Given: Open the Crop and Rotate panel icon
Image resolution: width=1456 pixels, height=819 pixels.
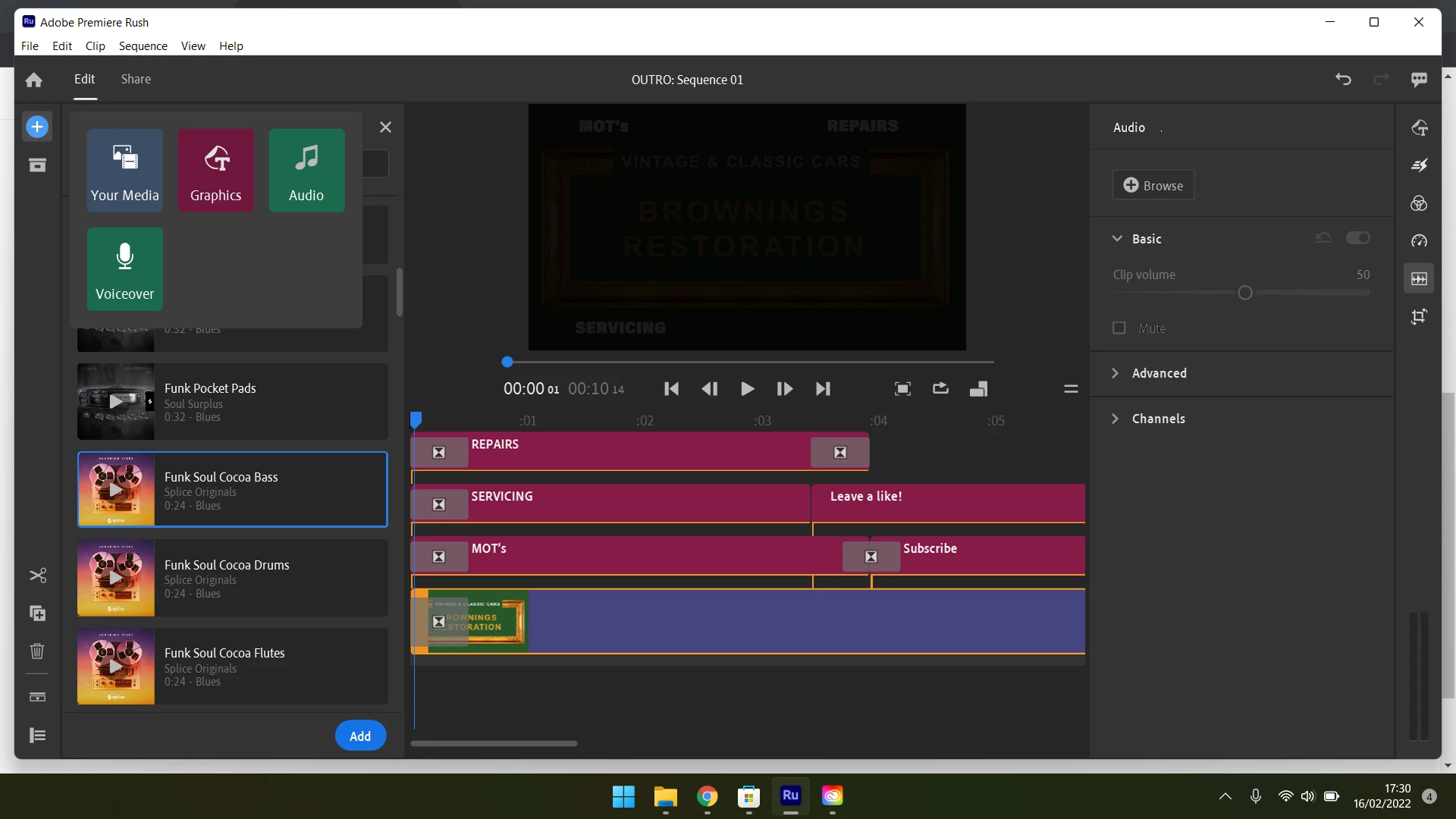Looking at the screenshot, I should 1419,317.
